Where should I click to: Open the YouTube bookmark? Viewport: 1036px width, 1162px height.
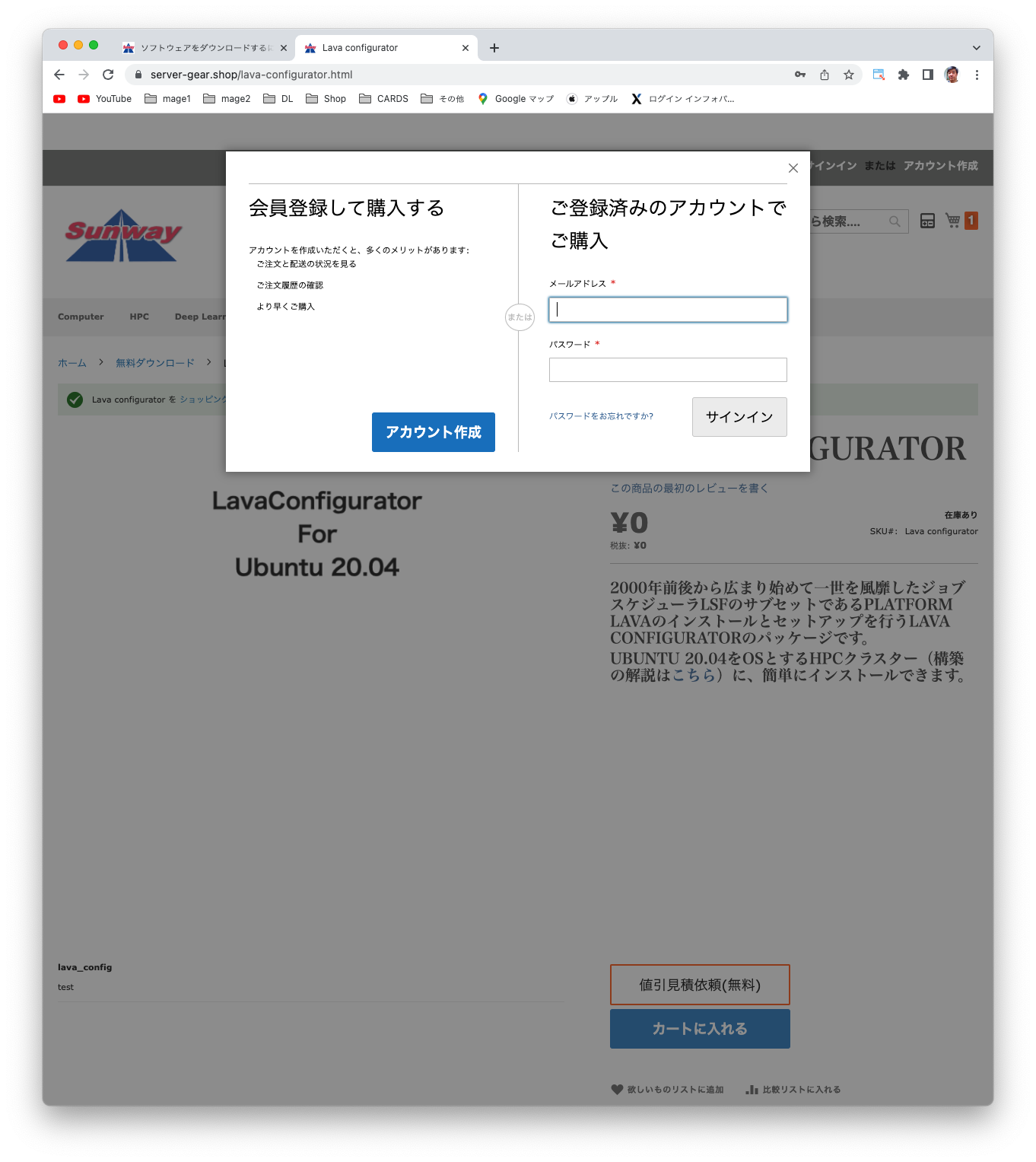[105, 99]
